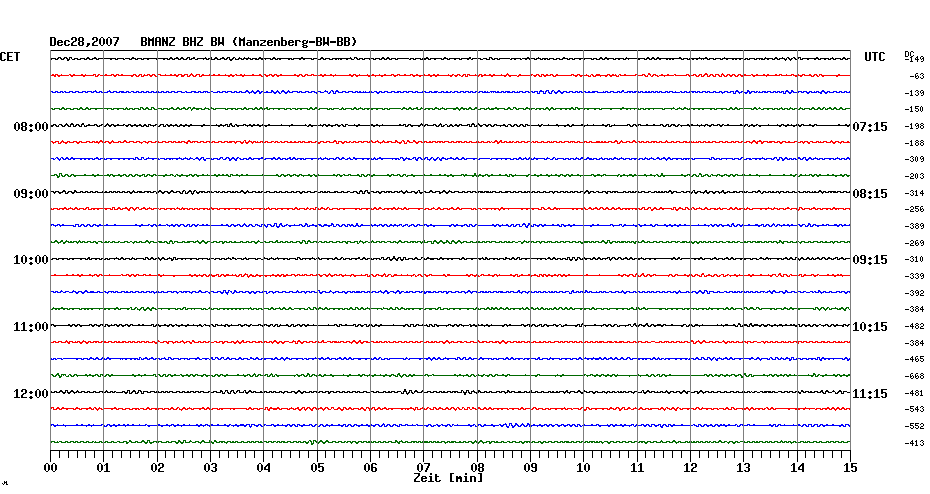Select DC offset value -269
Image resolution: width=930 pixels, height=494 pixels.
pos(914,243)
